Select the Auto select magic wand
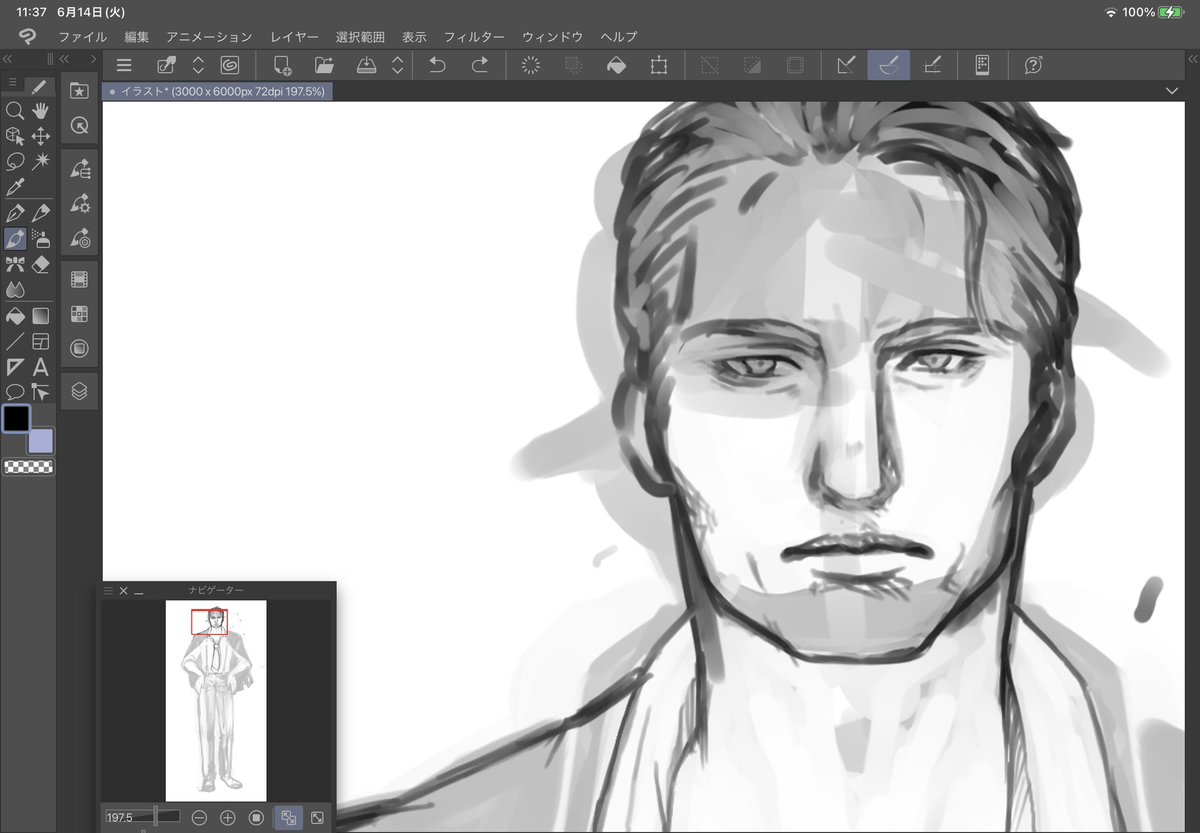1200x833 pixels. [41, 161]
